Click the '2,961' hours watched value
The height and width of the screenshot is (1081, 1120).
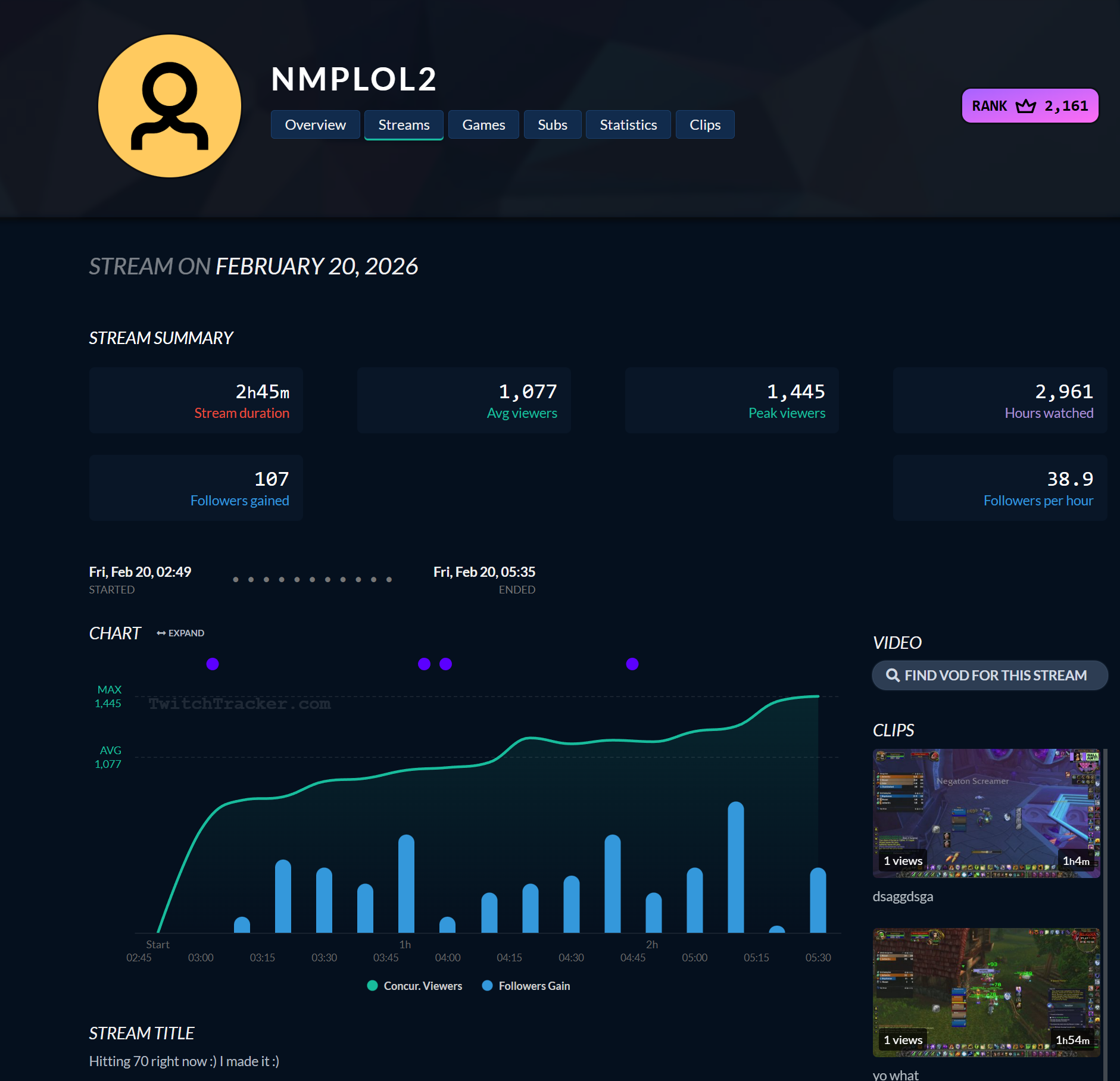coord(1064,392)
